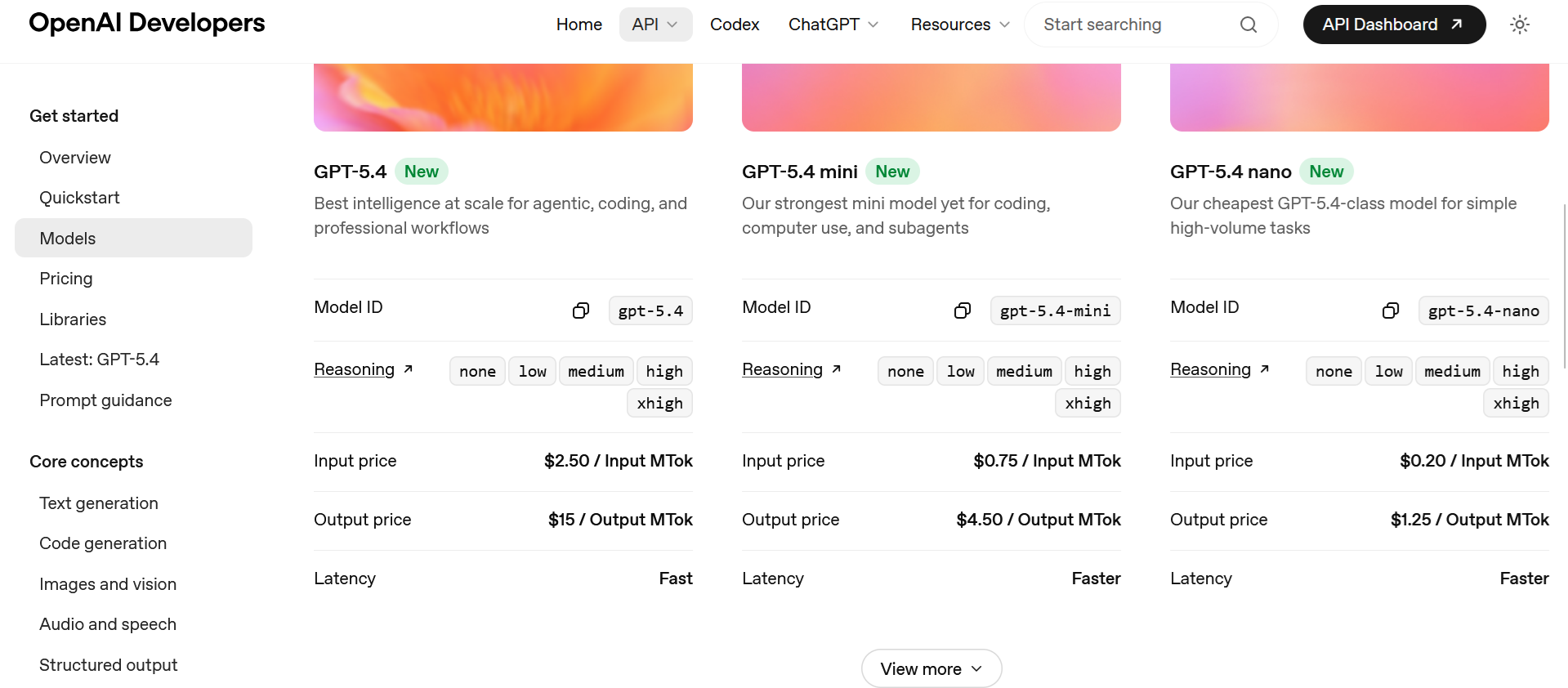This screenshot has width=1568, height=688.
Task: Click the page vertical scrollbar
Action: (x=1564, y=286)
